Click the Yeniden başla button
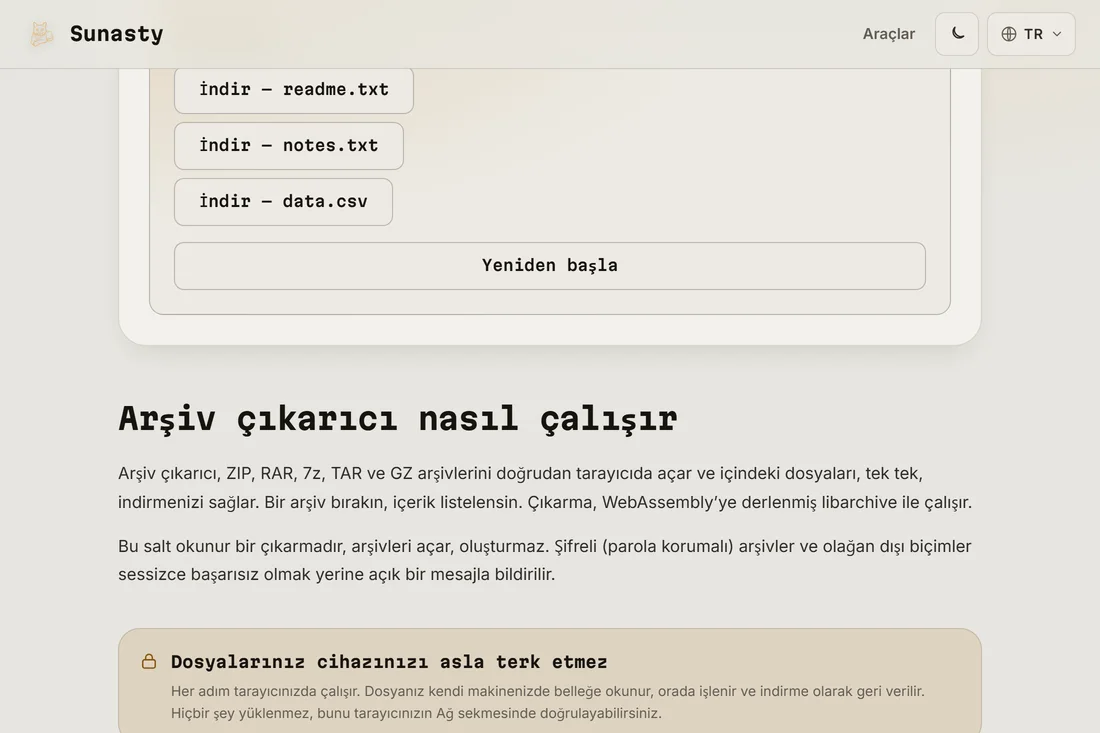 point(549,266)
